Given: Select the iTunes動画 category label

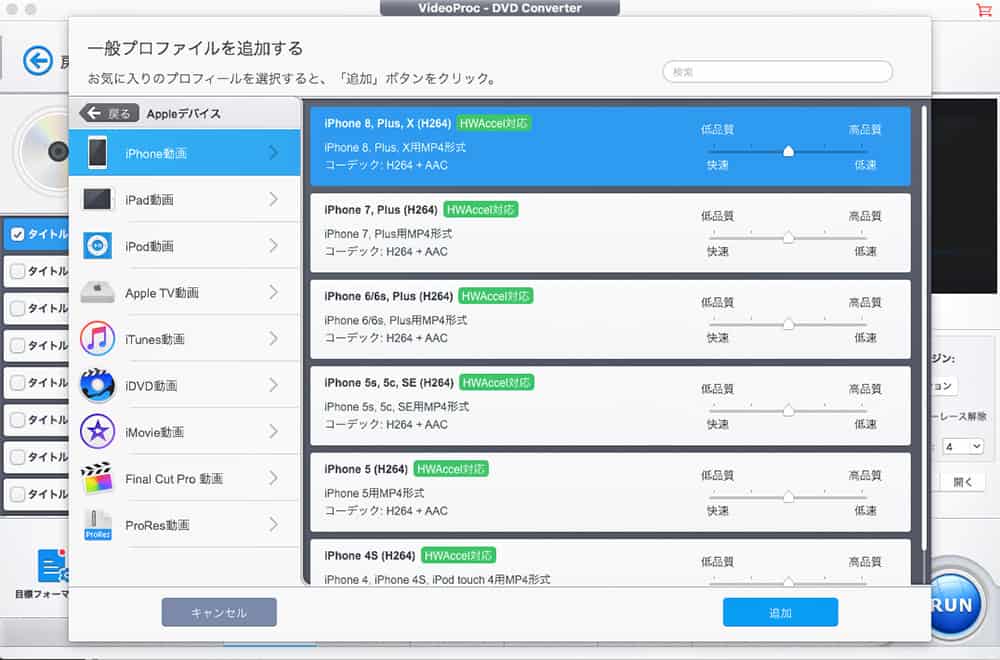Looking at the screenshot, I should (x=155, y=339).
